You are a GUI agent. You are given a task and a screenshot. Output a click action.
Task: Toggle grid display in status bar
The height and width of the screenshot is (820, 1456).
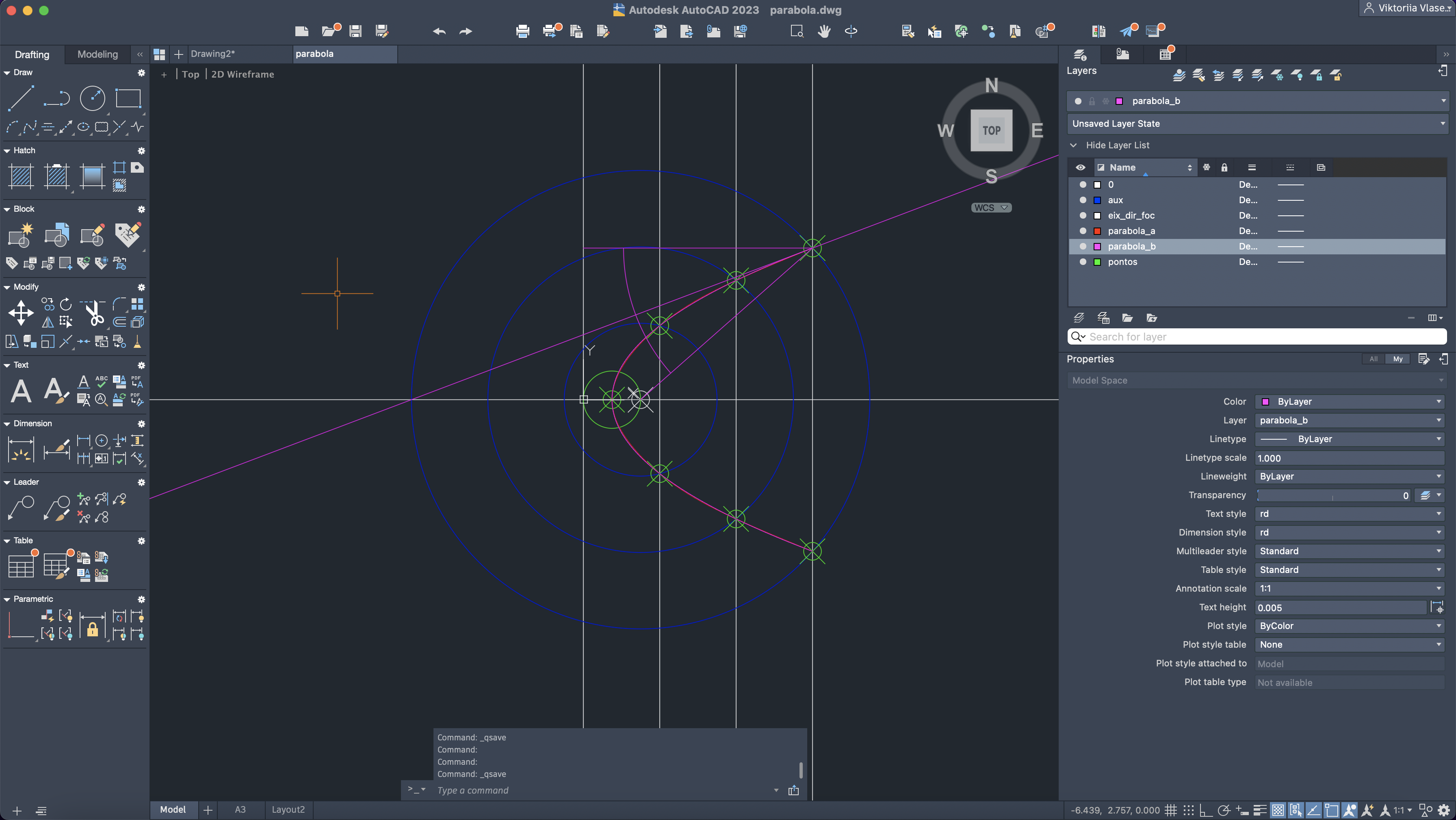pos(1170,810)
